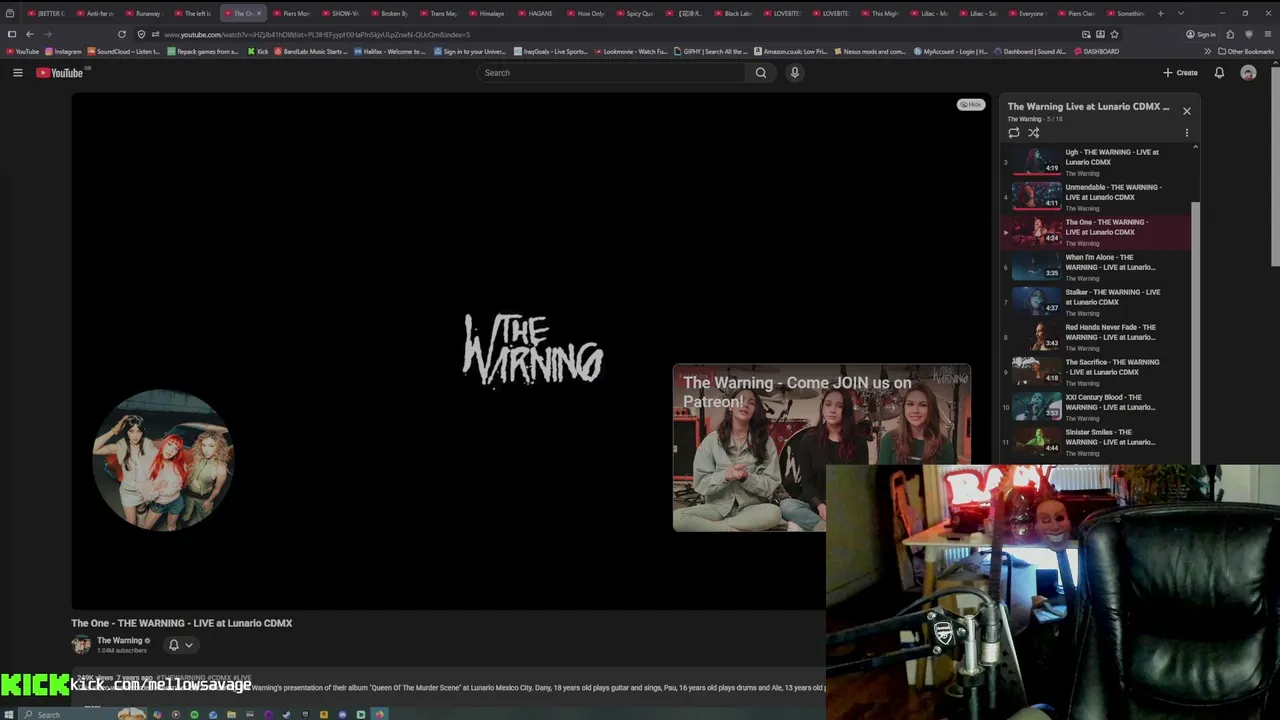This screenshot has height=720, width=1280.
Task: Open the browser extensions icon
Action: (1230, 34)
